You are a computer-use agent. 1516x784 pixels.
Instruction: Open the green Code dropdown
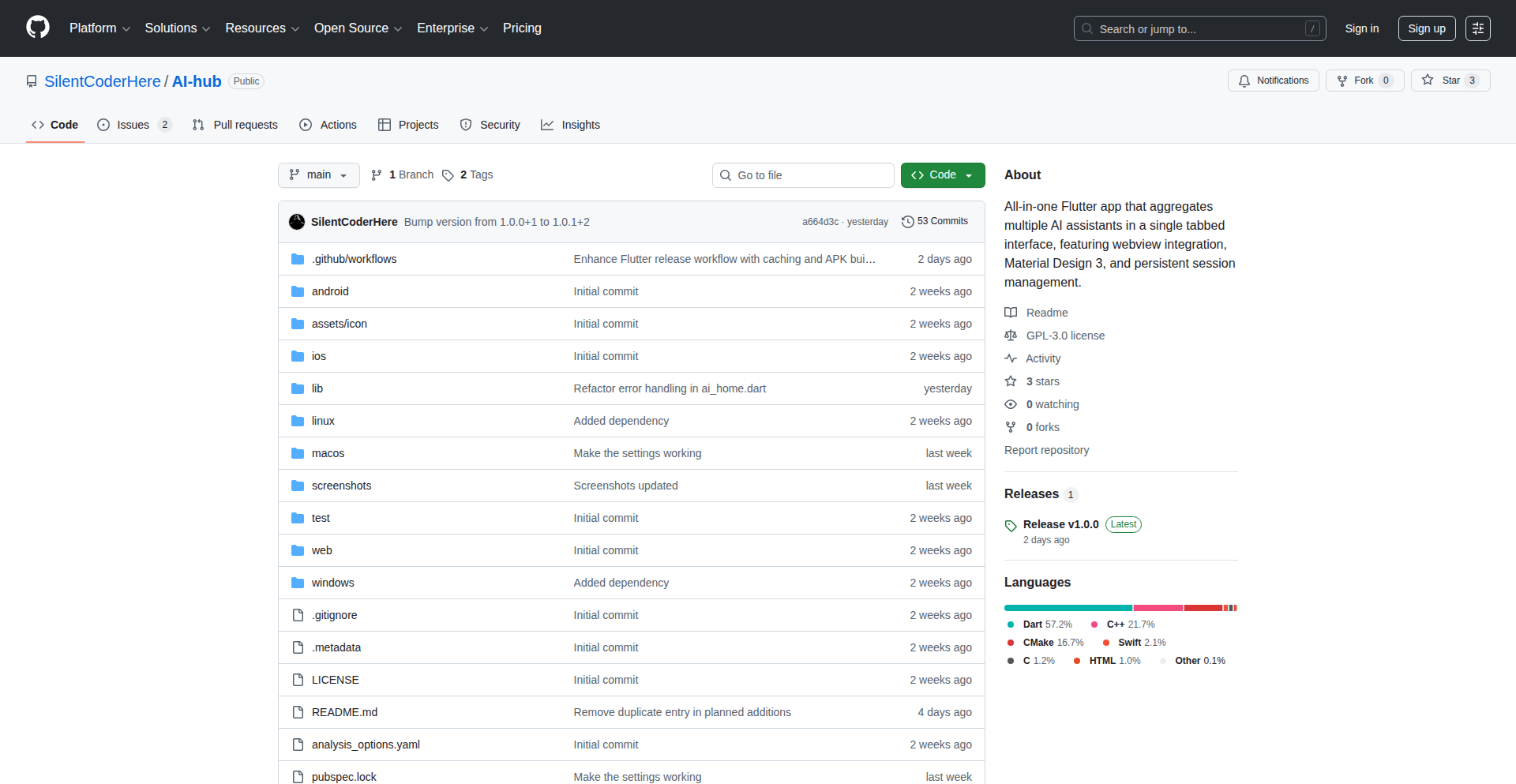[942, 175]
